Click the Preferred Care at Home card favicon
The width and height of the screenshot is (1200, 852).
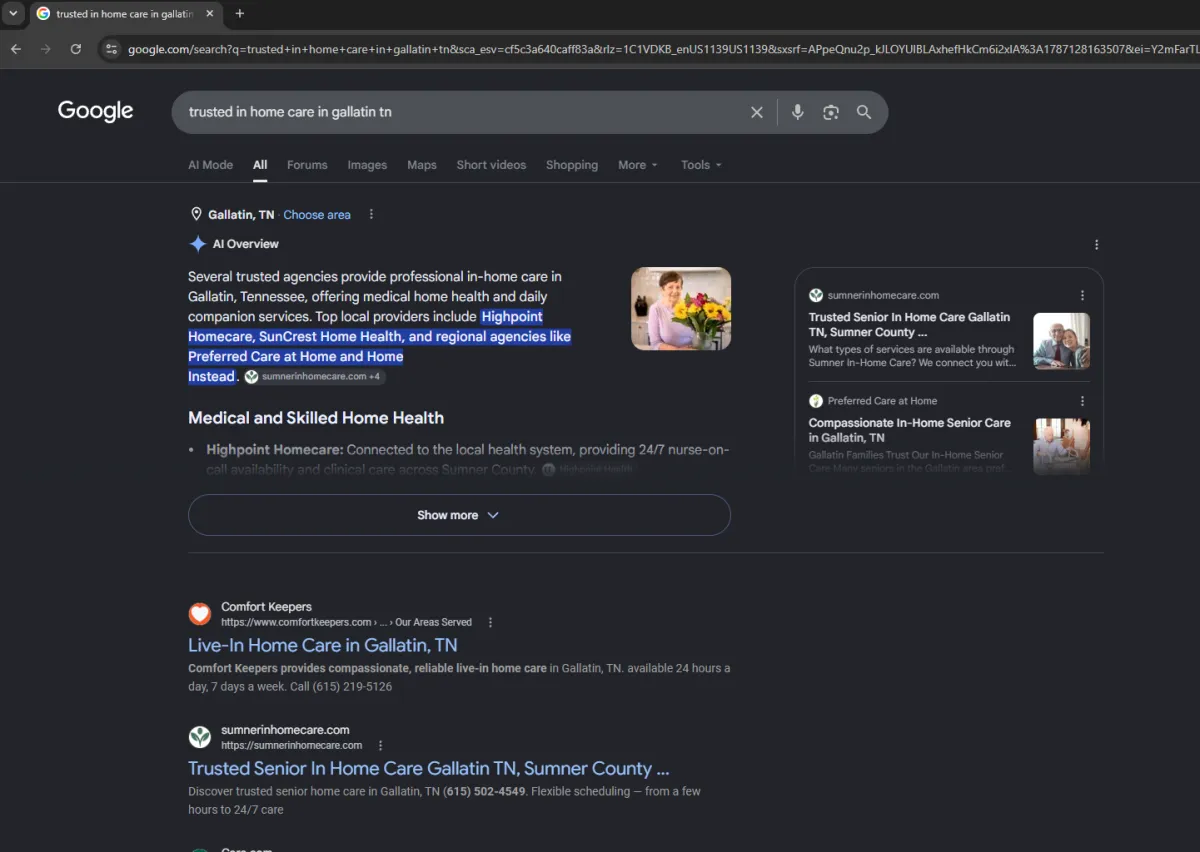click(816, 401)
